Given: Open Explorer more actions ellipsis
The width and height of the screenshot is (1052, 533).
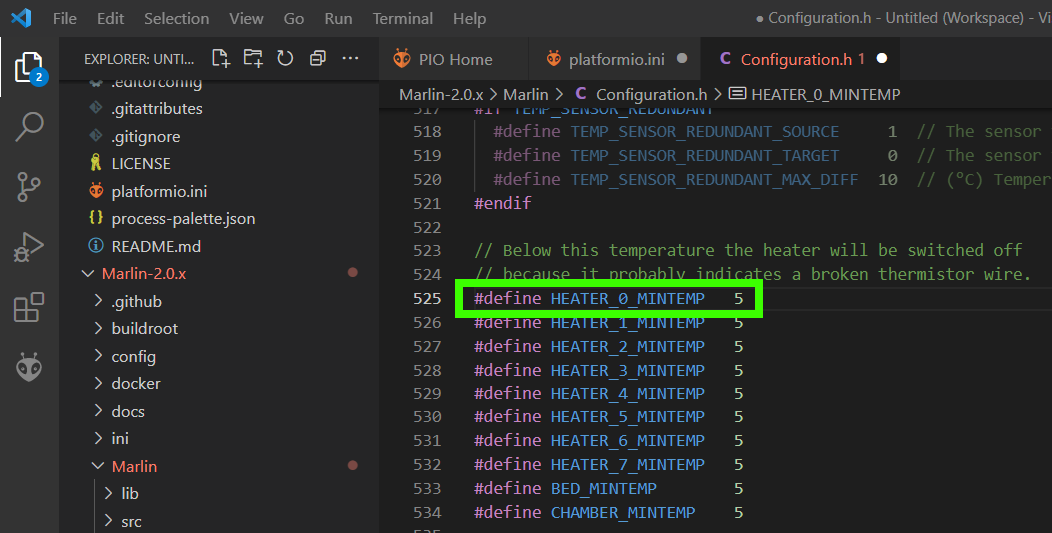Looking at the screenshot, I should pos(350,58).
